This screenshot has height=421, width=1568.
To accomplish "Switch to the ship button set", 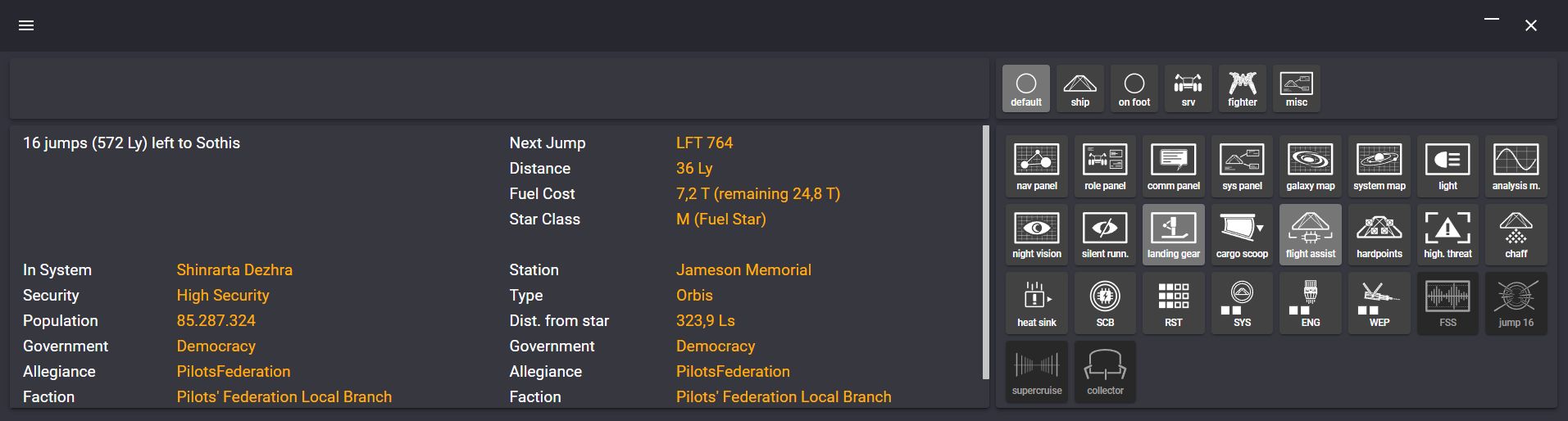I will click(1079, 88).
